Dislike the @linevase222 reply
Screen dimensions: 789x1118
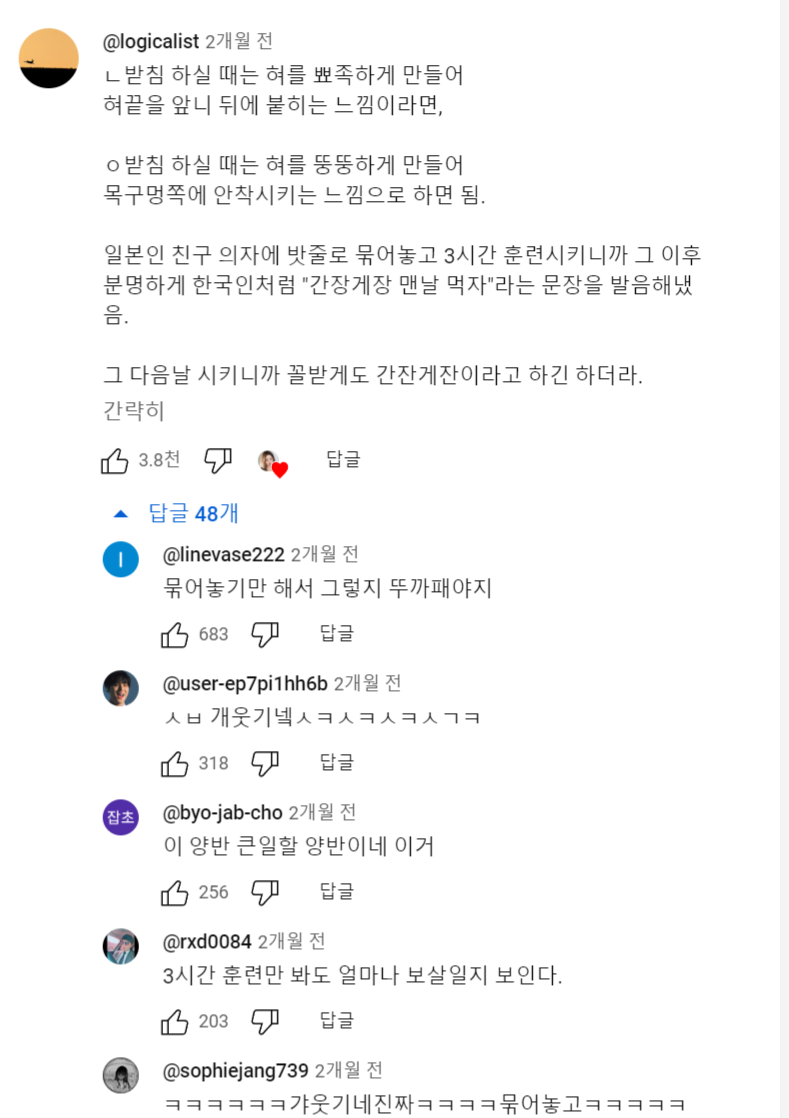[x=265, y=634]
